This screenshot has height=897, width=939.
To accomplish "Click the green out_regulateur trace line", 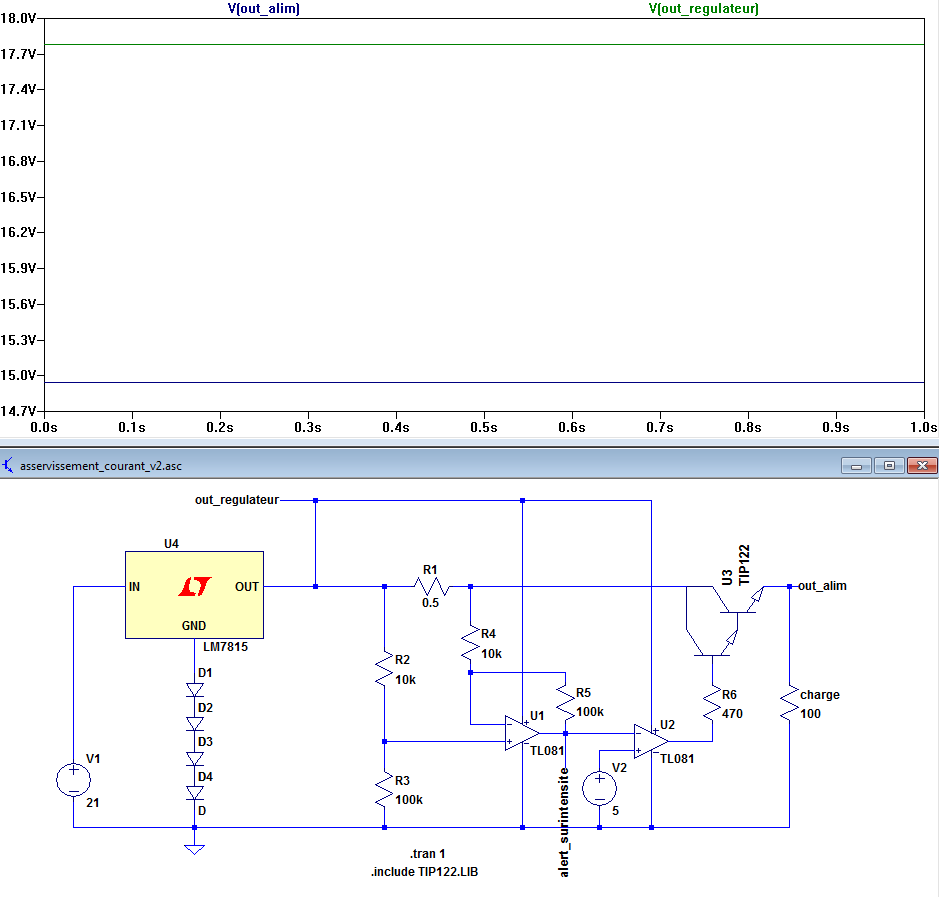I will pyautogui.click(x=484, y=44).
